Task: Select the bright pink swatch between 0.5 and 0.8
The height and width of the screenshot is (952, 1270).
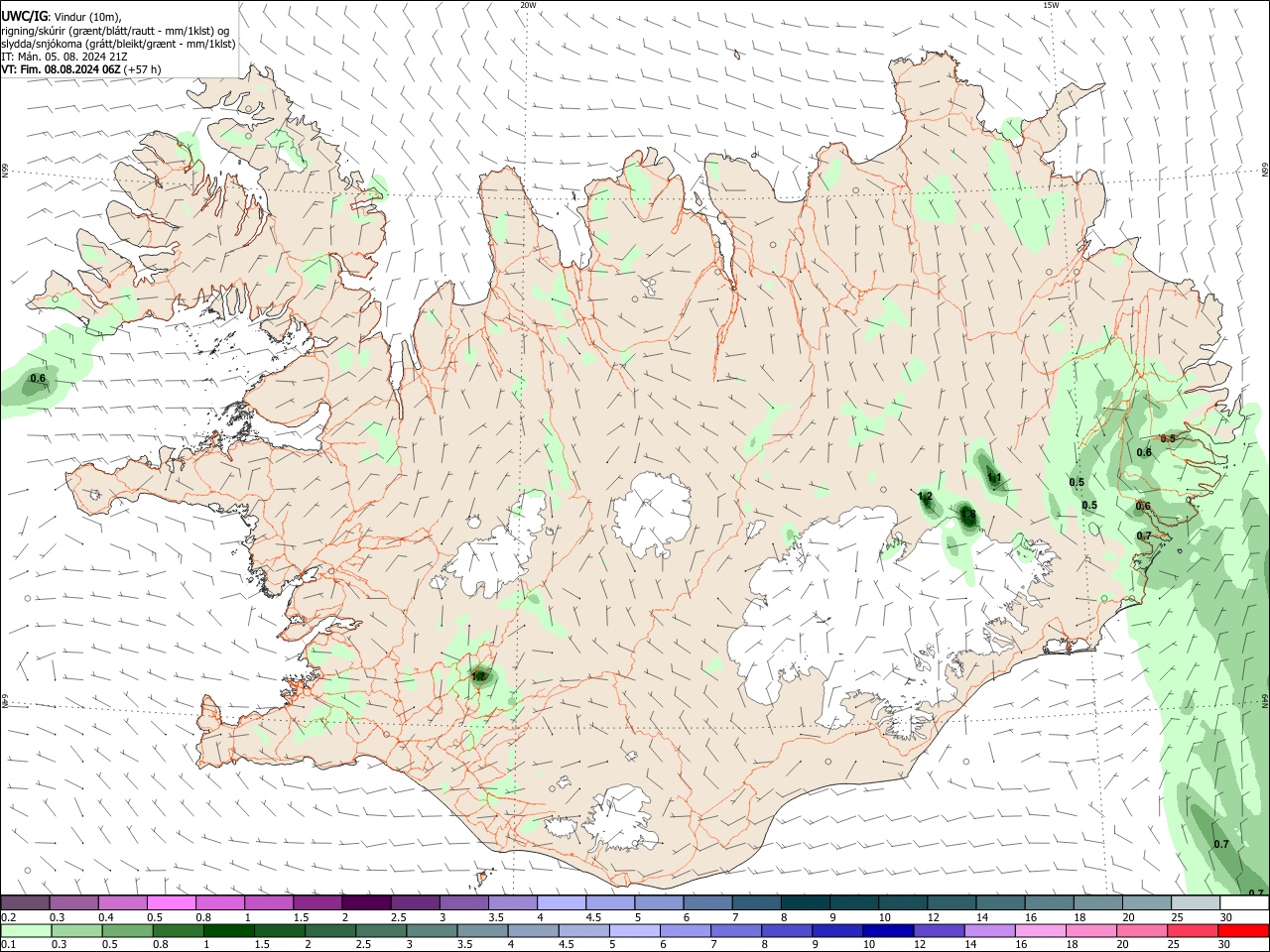Action: point(171,902)
